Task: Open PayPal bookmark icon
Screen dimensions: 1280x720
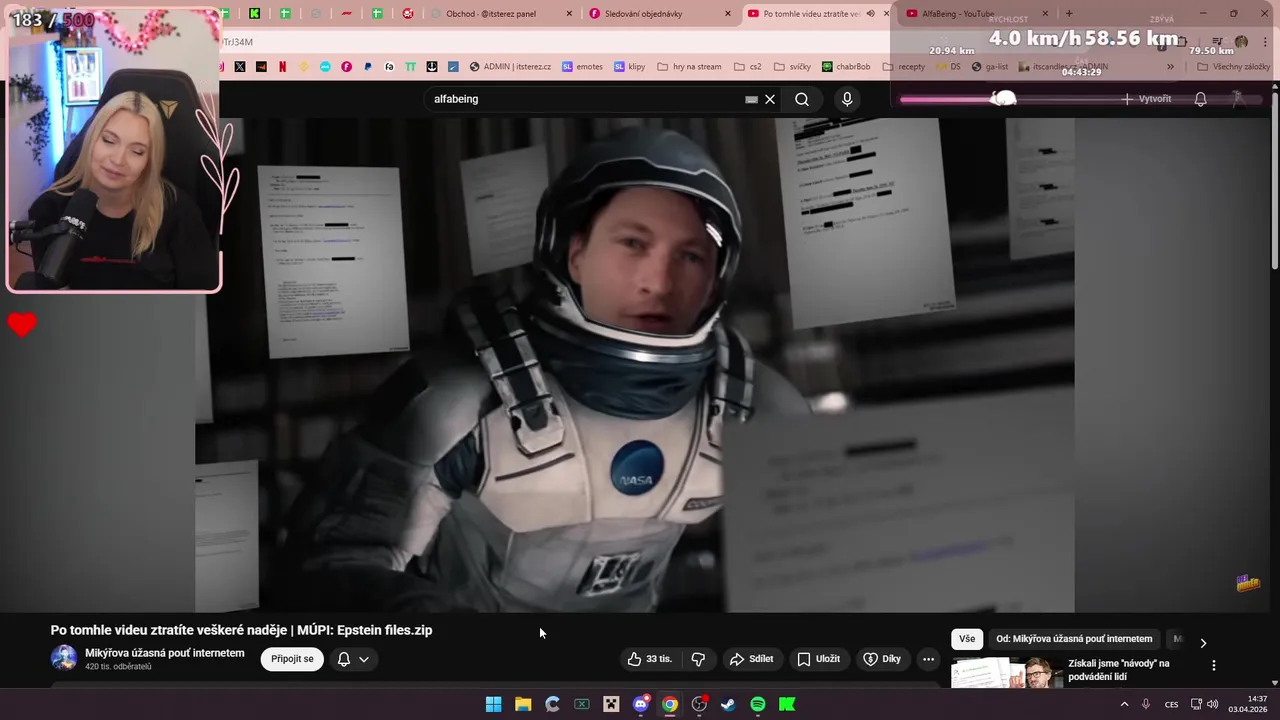Action: pos(368,67)
